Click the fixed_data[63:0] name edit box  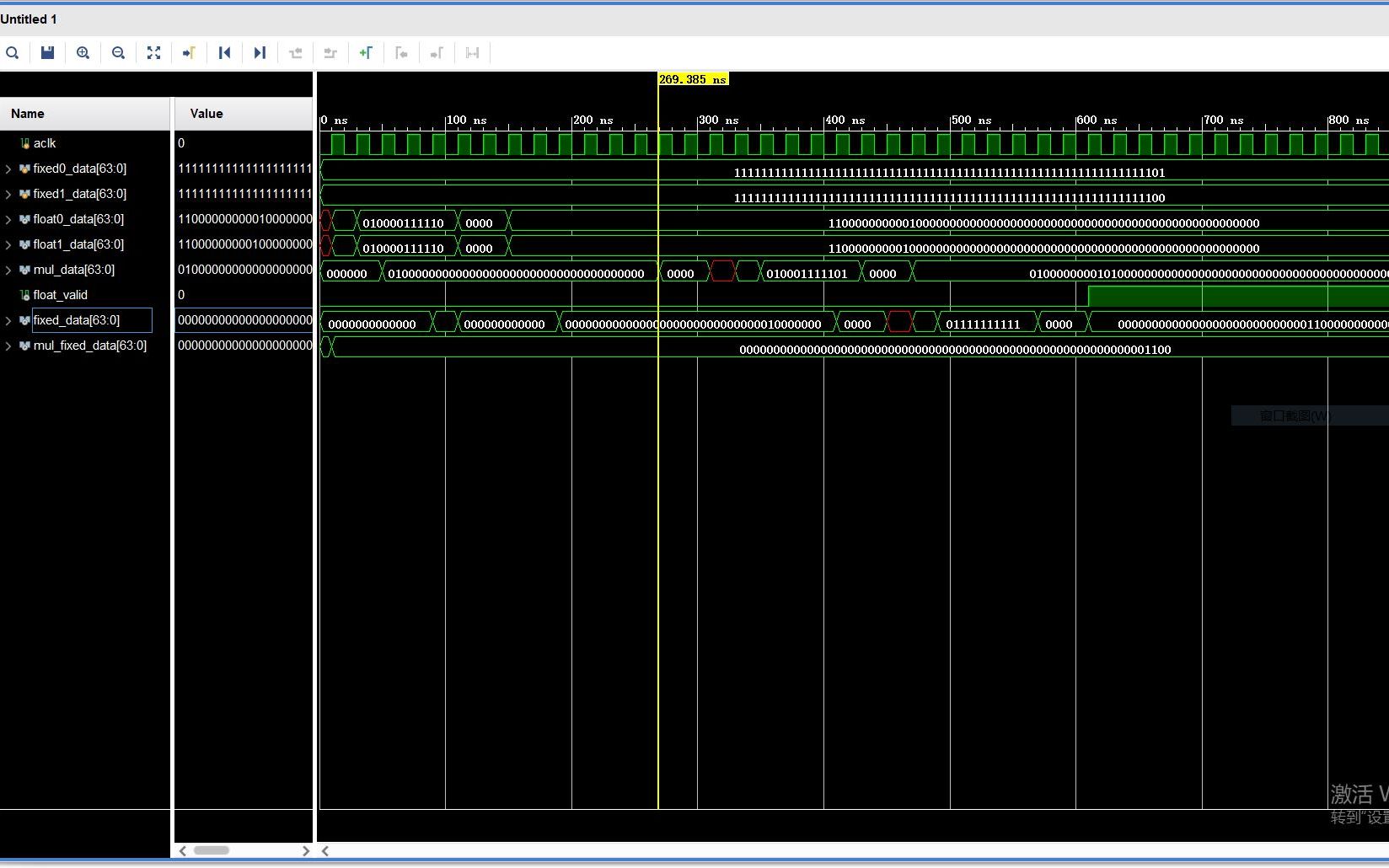(x=90, y=320)
